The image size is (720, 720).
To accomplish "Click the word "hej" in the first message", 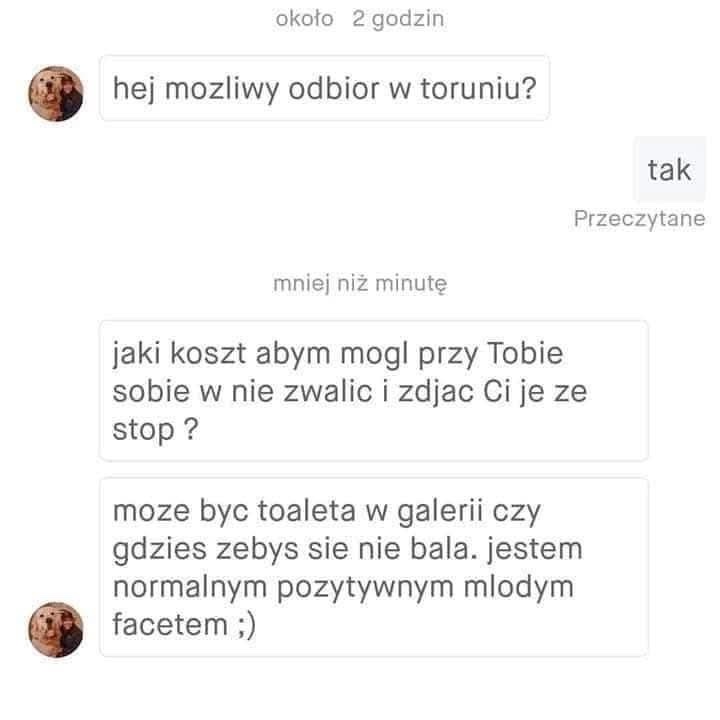I will (x=134, y=89).
